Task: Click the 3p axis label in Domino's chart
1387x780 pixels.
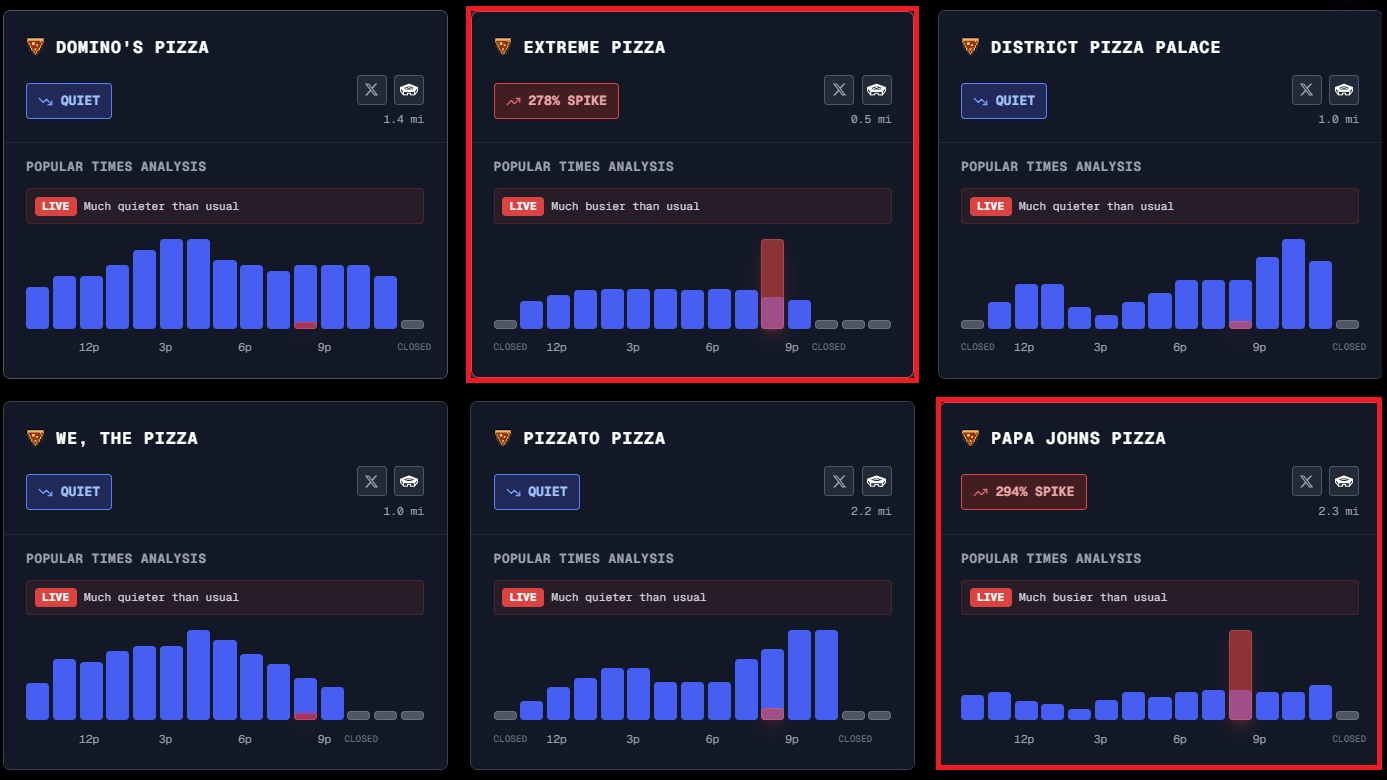Action: (165, 347)
